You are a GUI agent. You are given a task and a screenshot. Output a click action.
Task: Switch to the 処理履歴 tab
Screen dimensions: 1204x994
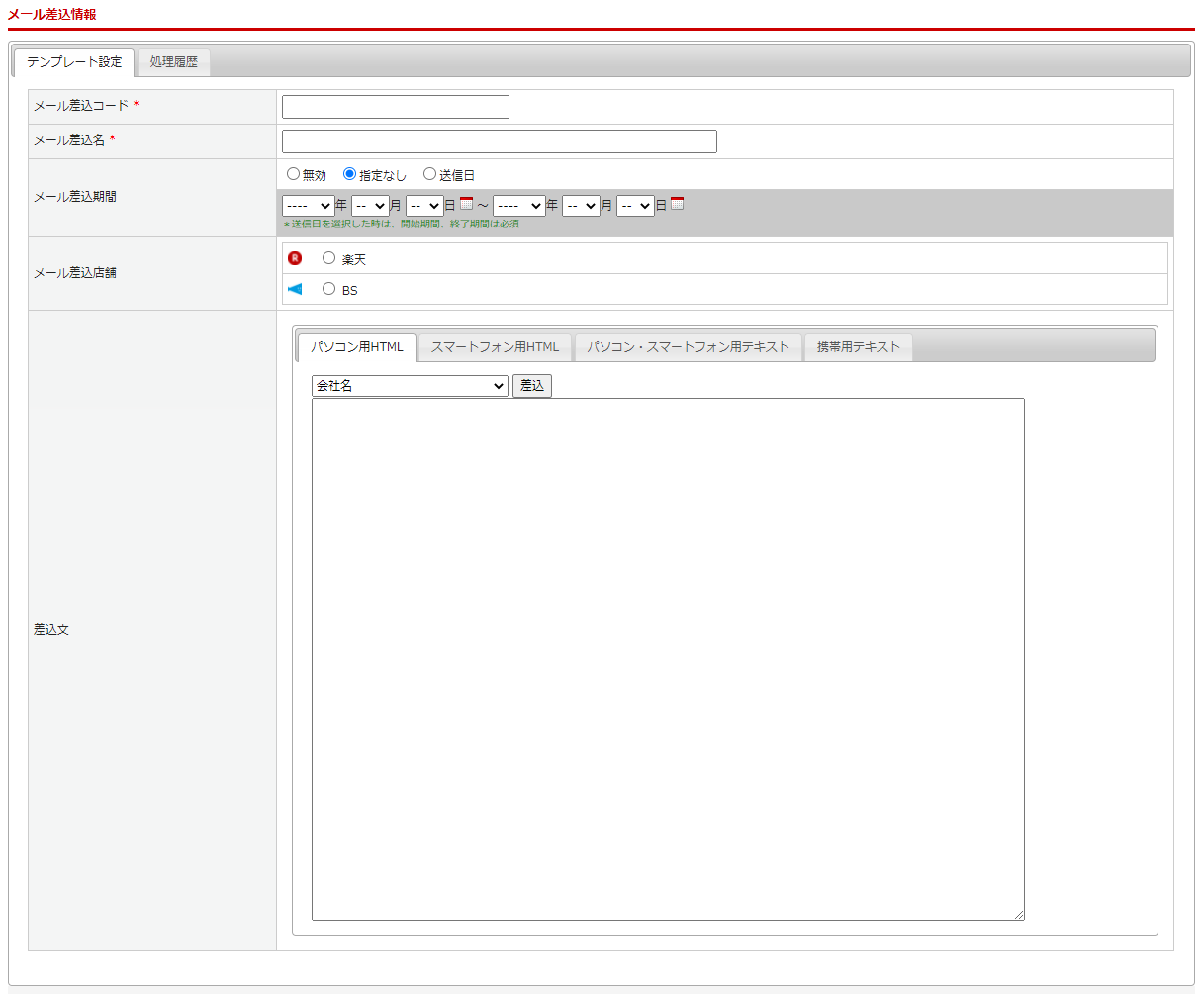coord(174,62)
